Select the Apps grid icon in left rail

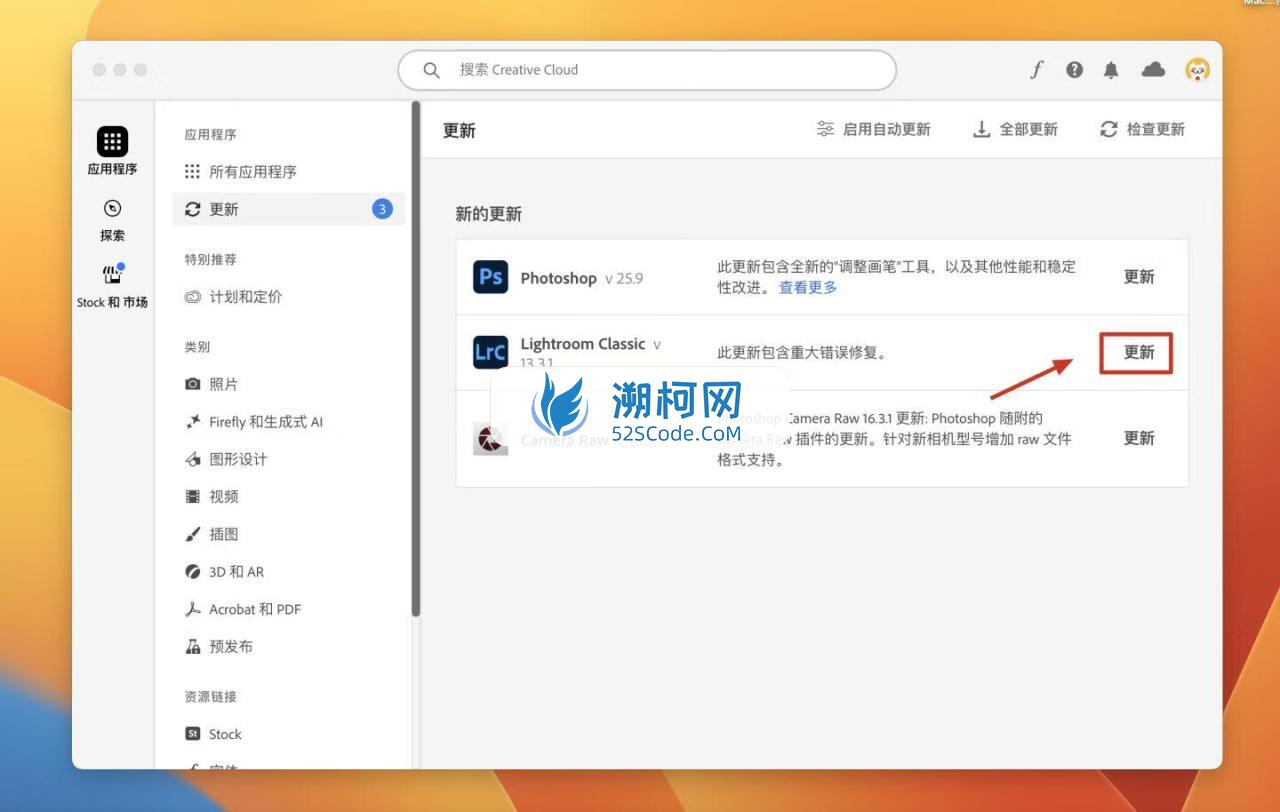(112, 141)
